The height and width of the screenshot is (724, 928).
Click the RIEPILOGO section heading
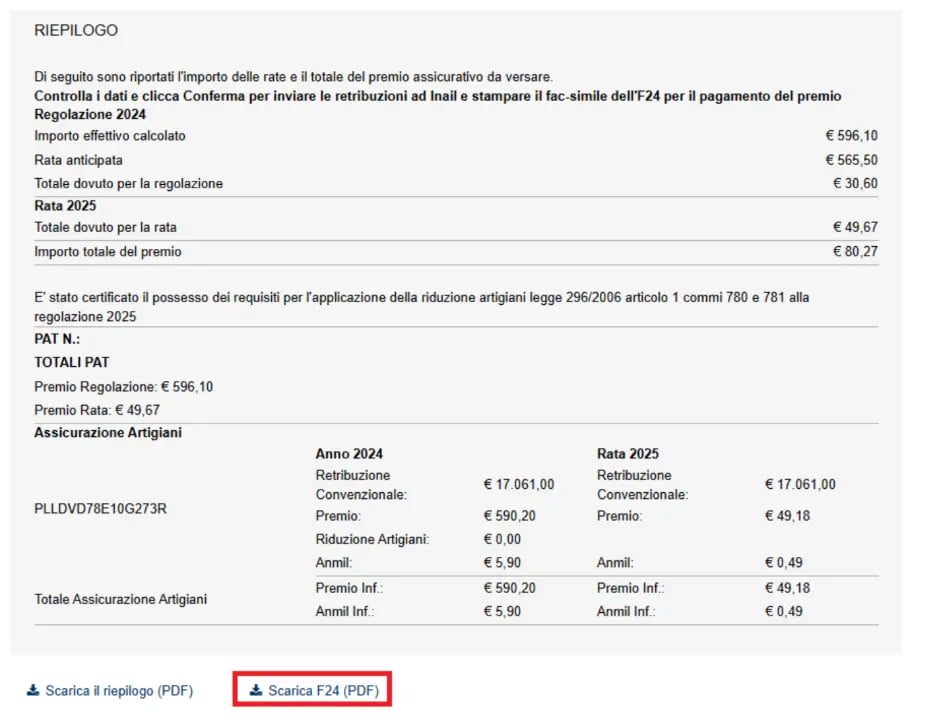(x=76, y=31)
